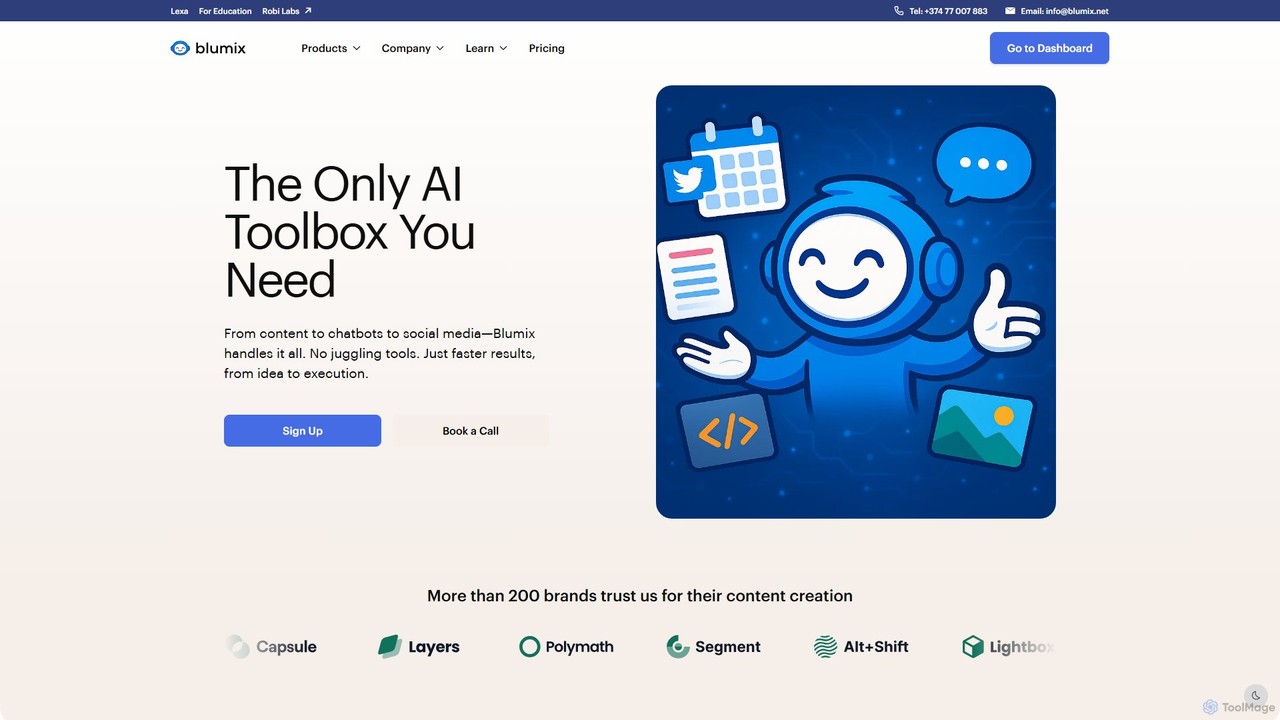Click the blumix logo icon
Image resolution: width=1280 pixels, height=720 pixels.
pyautogui.click(x=180, y=48)
